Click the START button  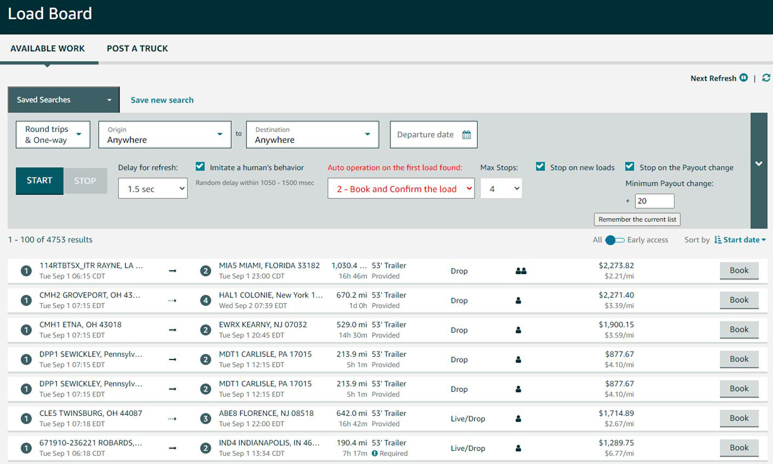pos(39,180)
